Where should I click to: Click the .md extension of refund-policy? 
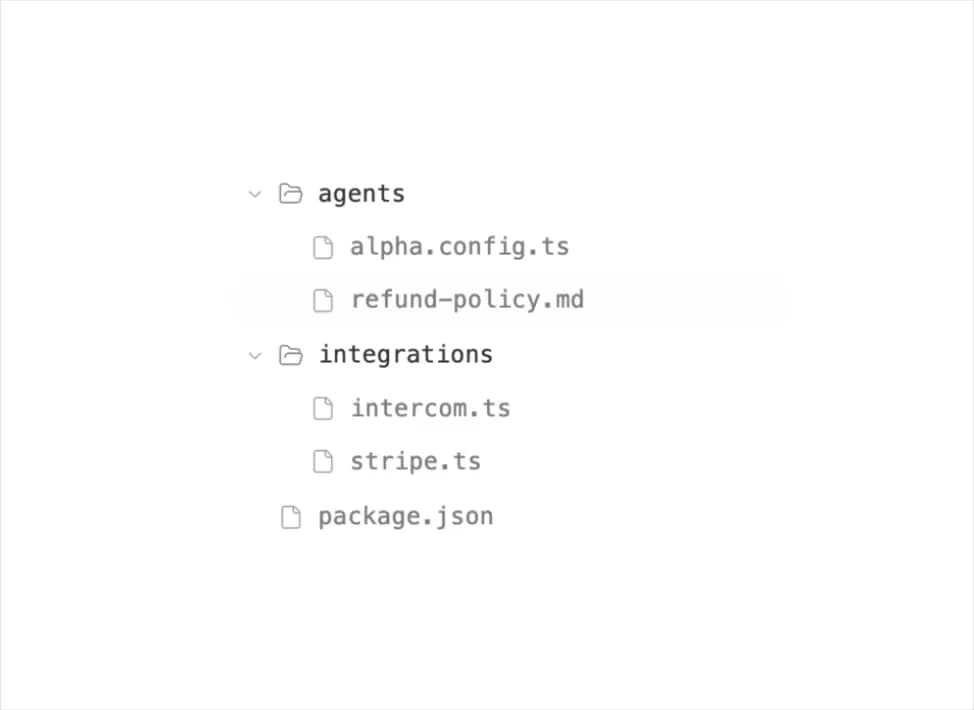click(563, 299)
